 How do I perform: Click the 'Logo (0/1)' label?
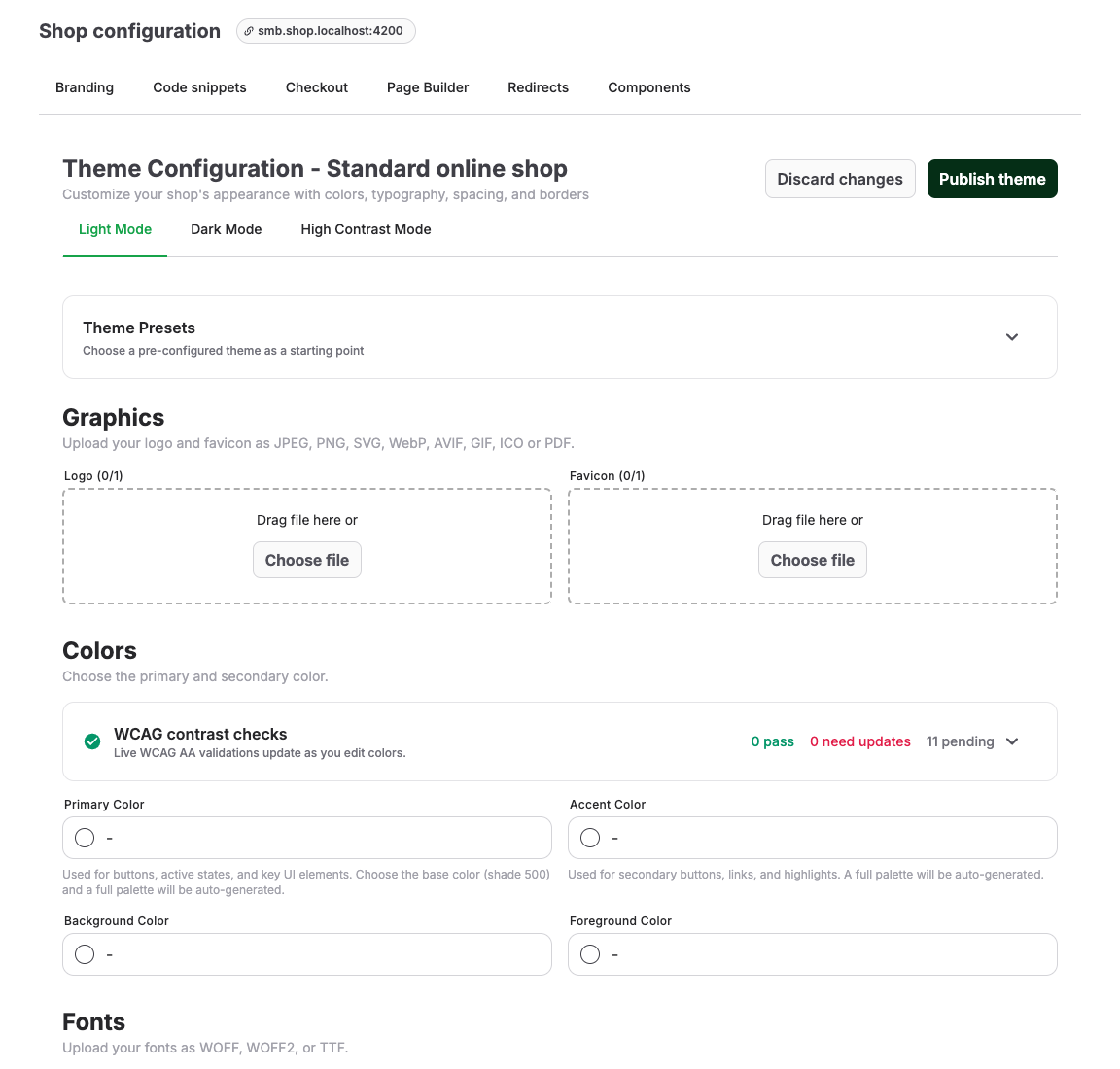(93, 476)
